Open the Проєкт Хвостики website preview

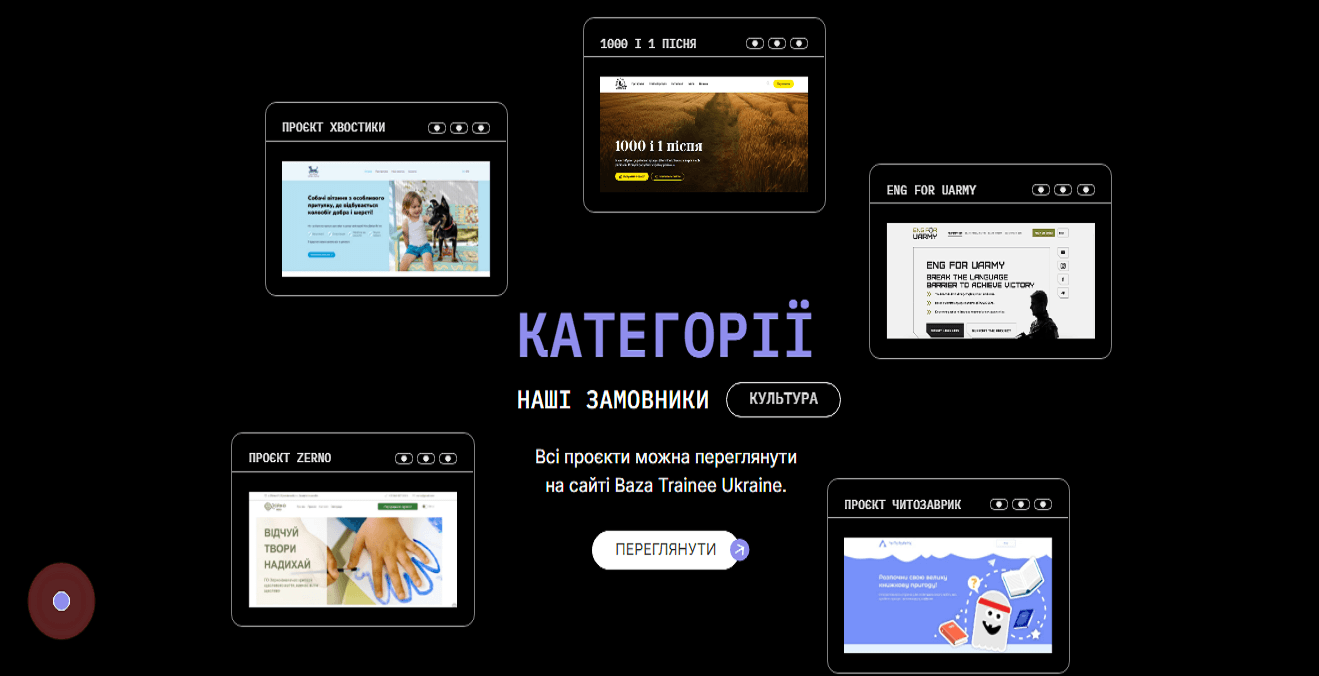coord(386,218)
